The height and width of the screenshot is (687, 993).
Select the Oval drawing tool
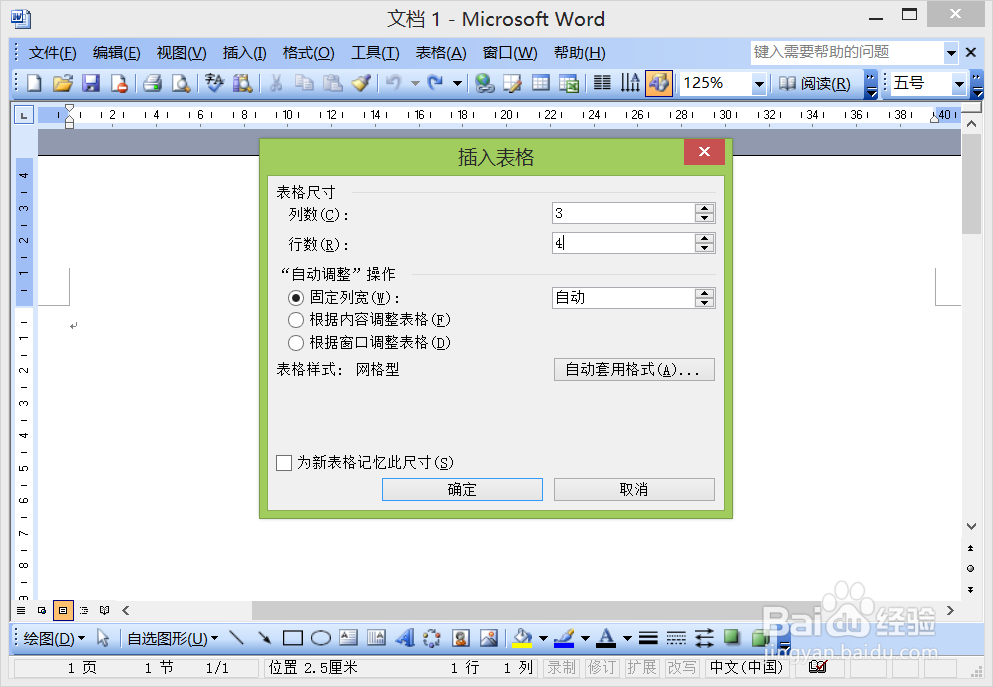click(x=320, y=638)
